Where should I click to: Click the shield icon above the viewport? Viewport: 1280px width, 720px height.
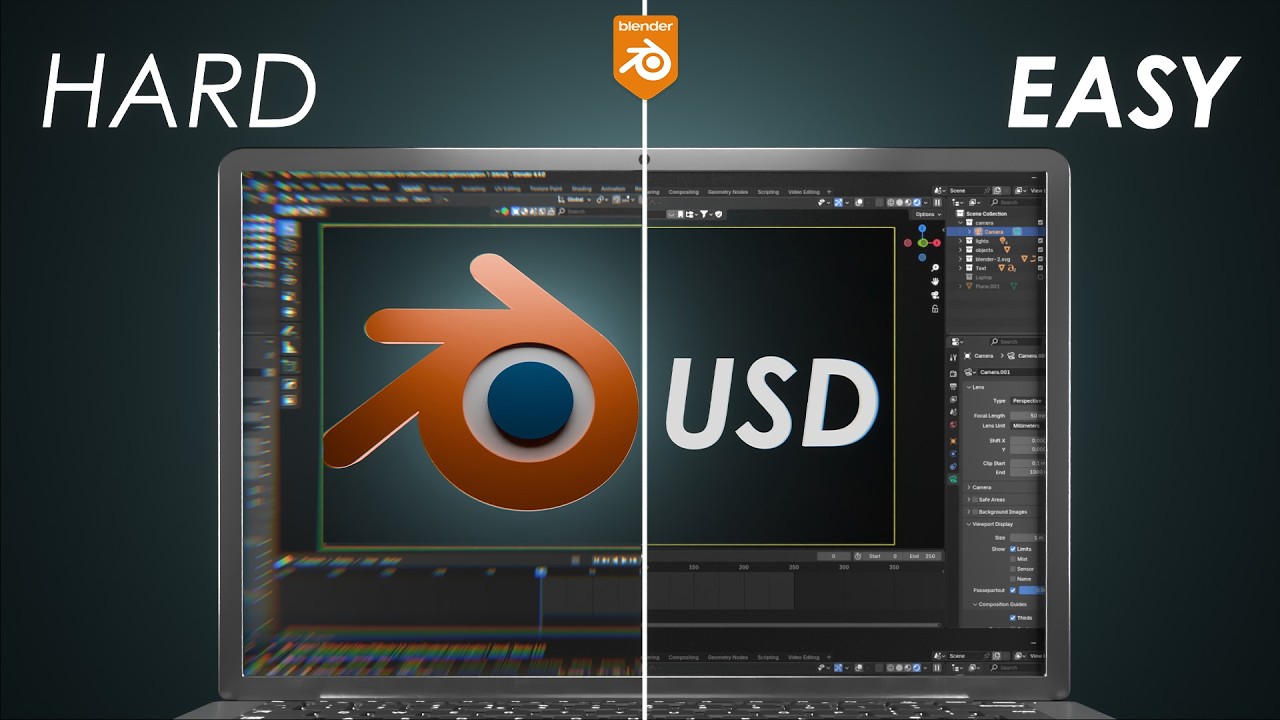pyautogui.click(x=719, y=214)
